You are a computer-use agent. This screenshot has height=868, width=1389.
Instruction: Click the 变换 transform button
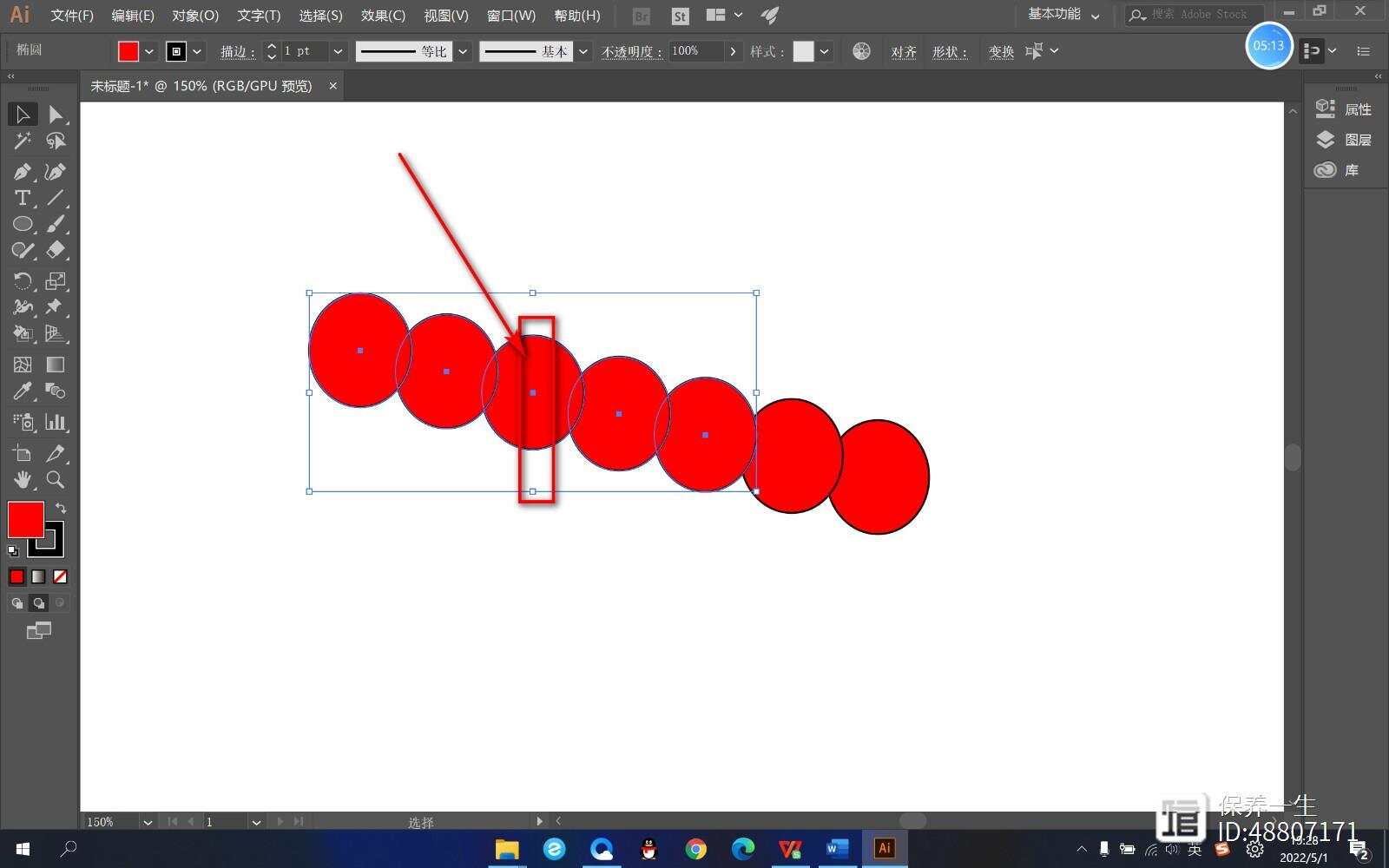tap(1001, 52)
